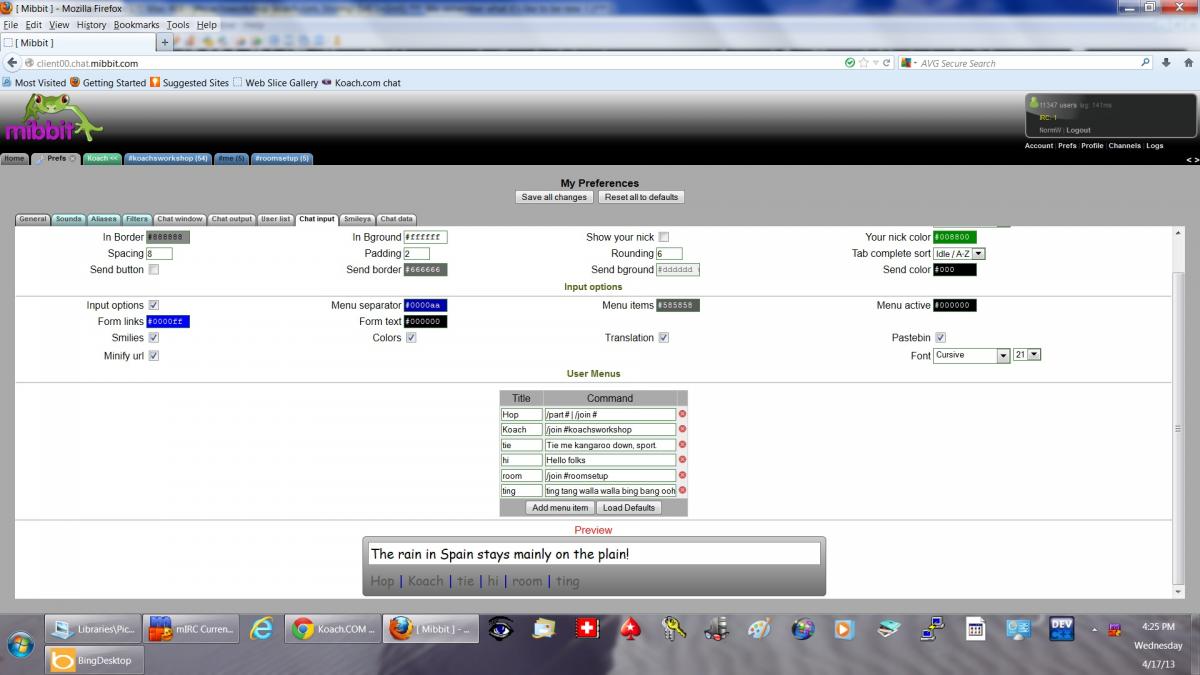
Task: Switch to #koachsworkshop channel tab
Action: (x=168, y=158)
